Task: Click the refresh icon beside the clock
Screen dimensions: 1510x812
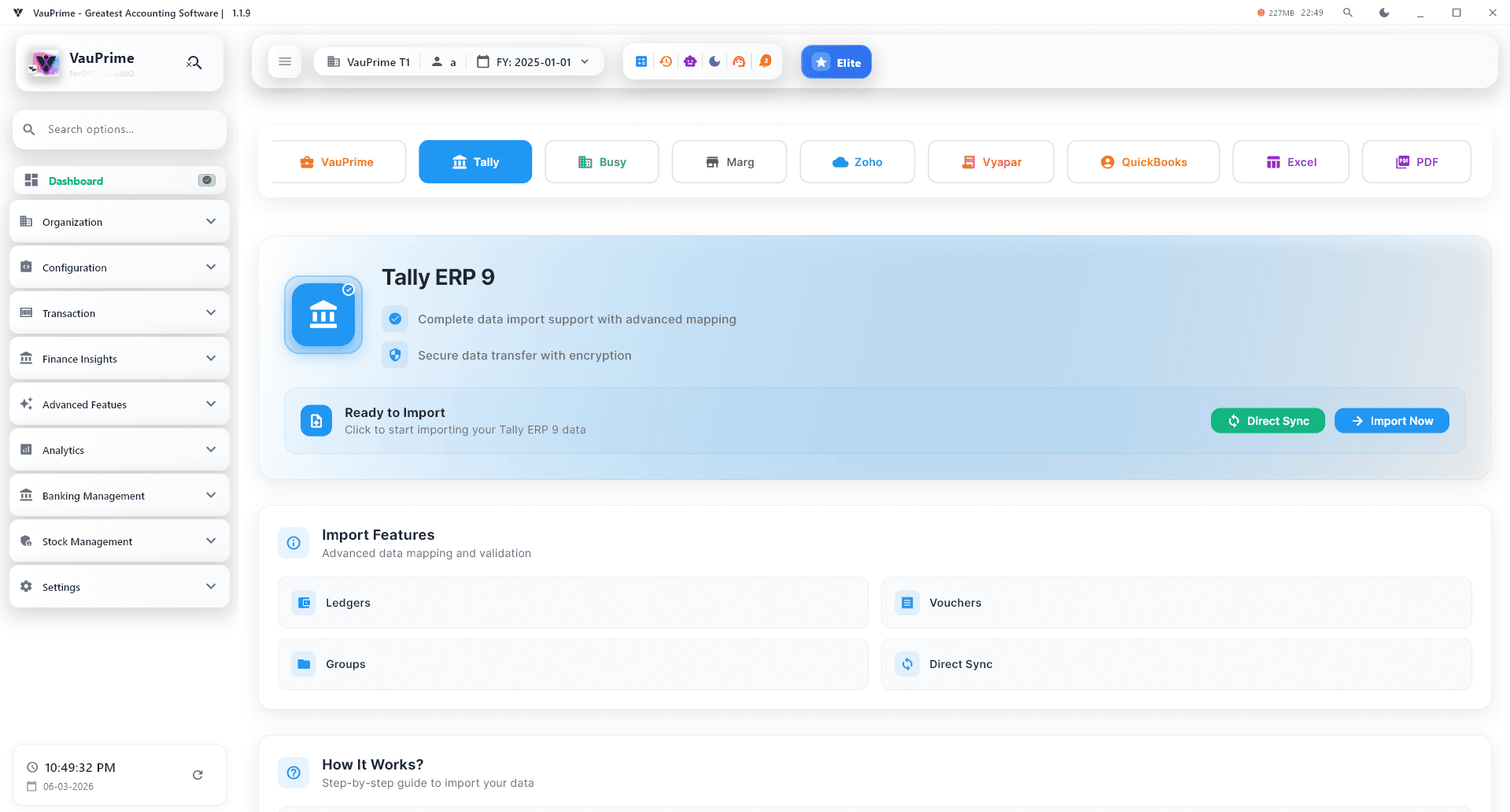Action: (x=198, y=775)
